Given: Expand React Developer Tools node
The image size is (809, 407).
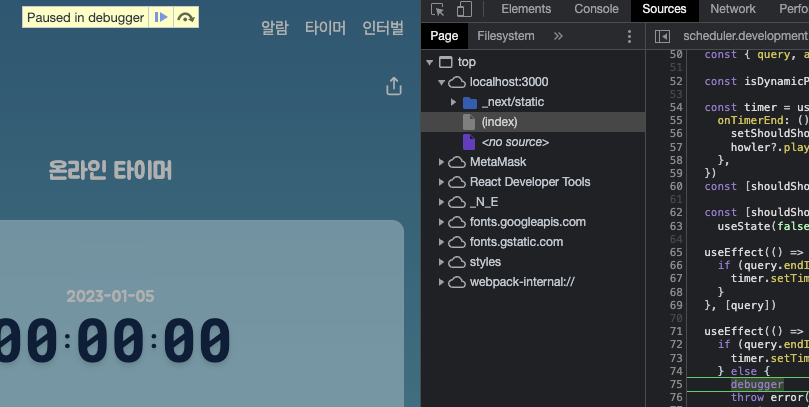Looking at the screenshot, I should [x=441, y=182].
